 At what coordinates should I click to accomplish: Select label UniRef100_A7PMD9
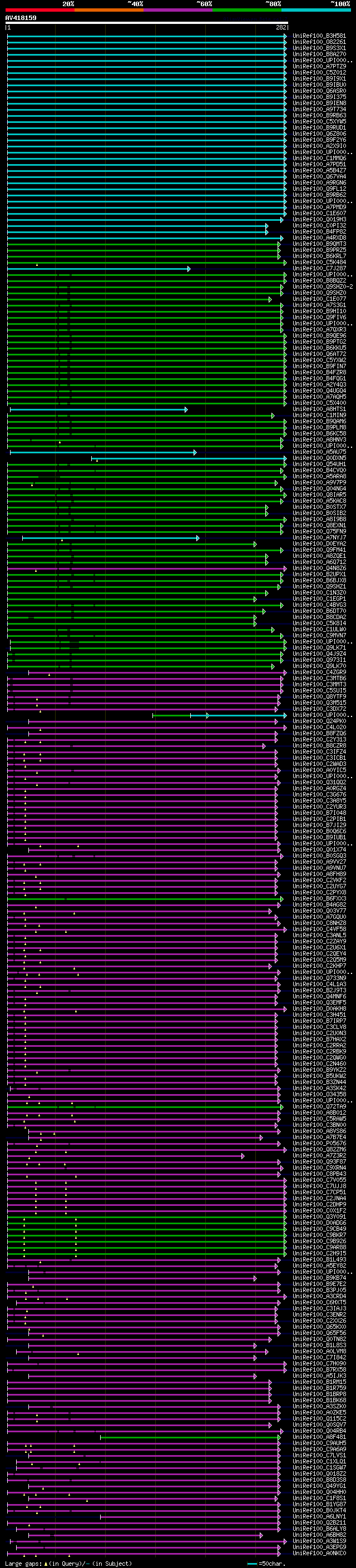coord(319,207)
